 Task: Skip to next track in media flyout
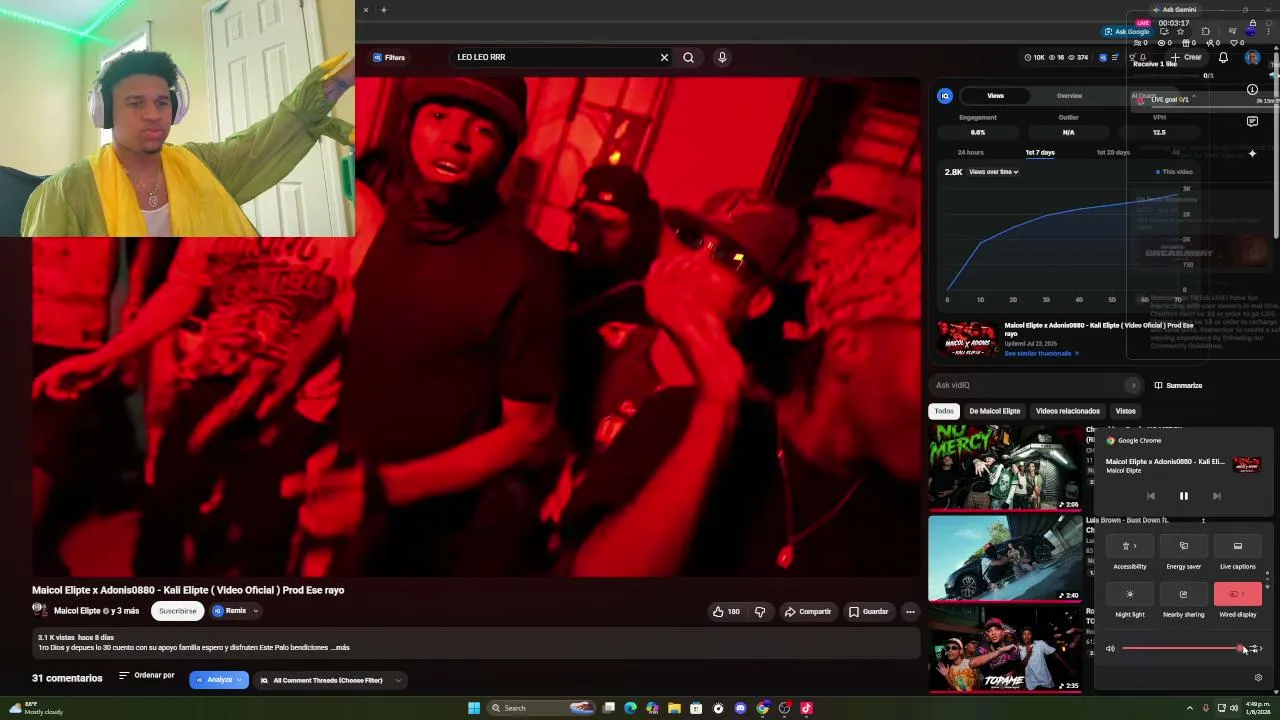(1216, 496)
